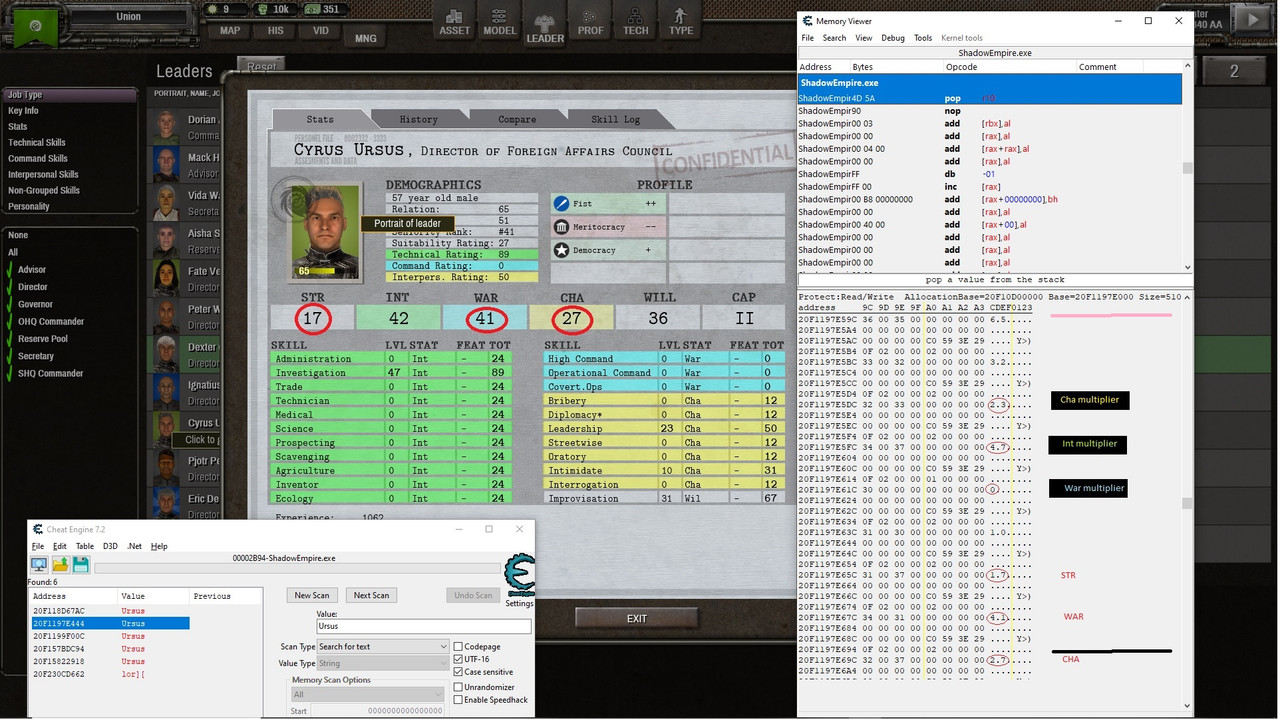Click the MNG button
The image size is (1280, 720).
[x=366, y=38]
